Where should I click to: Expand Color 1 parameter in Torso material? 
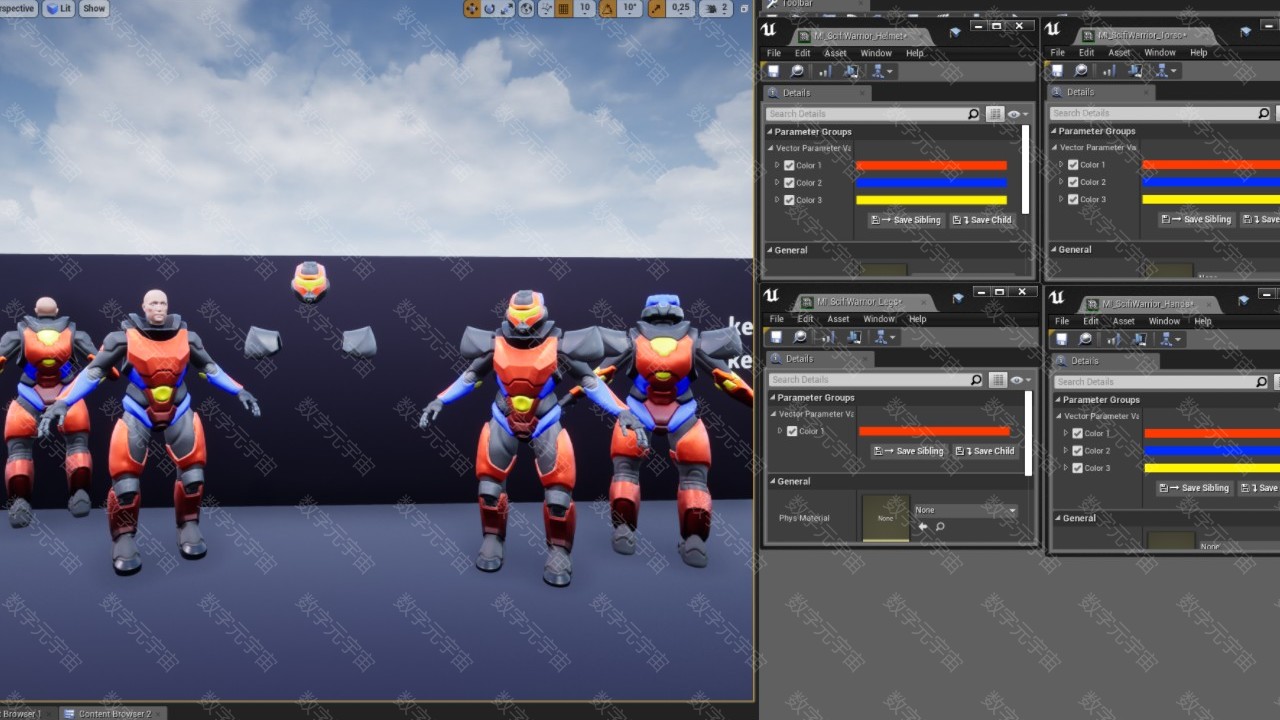coord(1062,165)
